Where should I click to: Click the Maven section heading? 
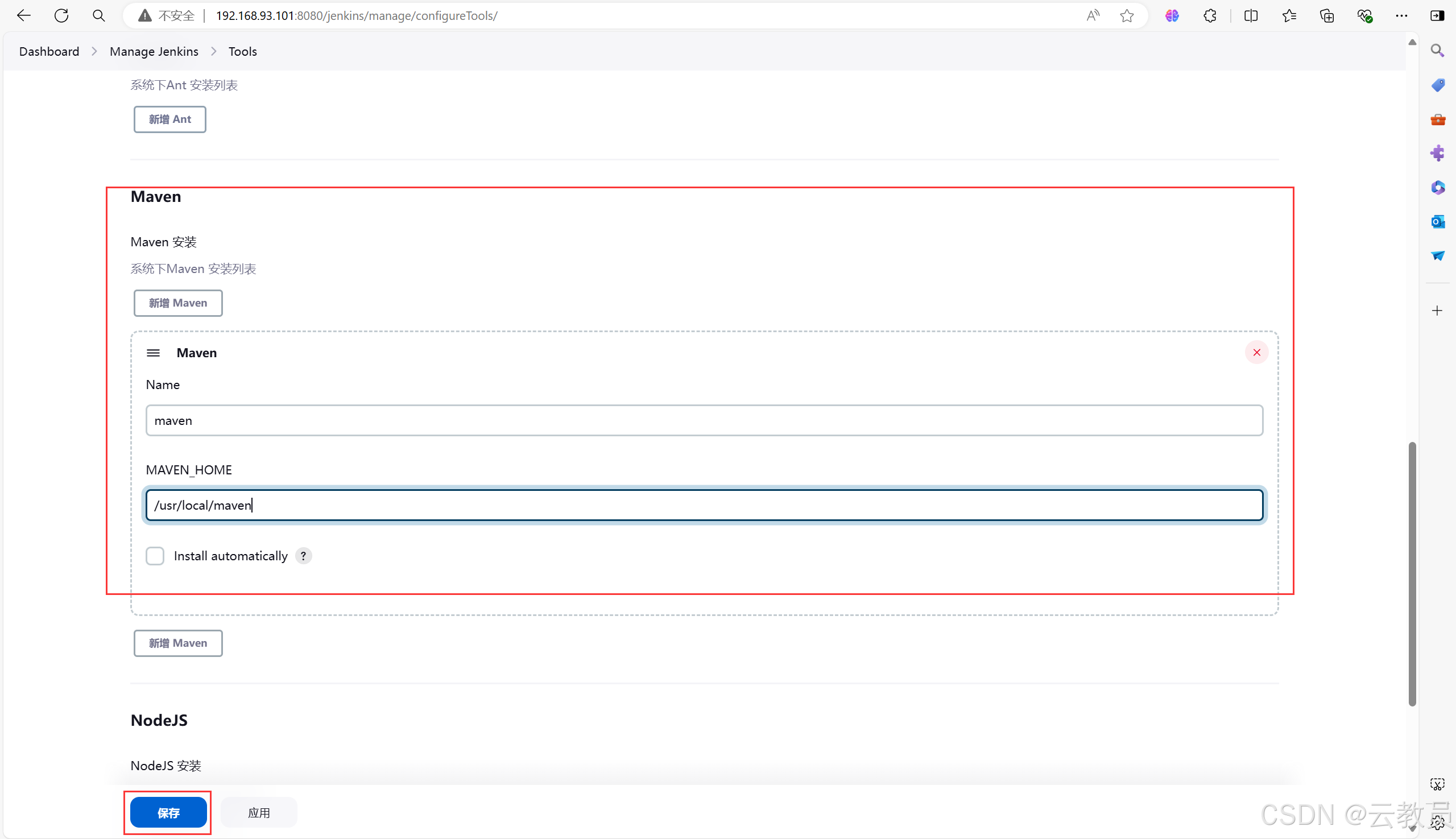[x=156, y=196]
